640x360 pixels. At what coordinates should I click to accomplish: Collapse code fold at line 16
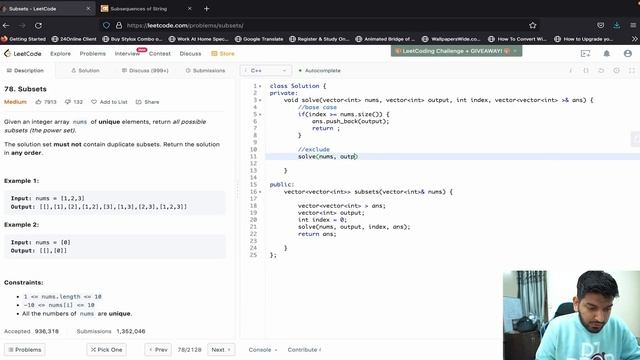point(260,192)
